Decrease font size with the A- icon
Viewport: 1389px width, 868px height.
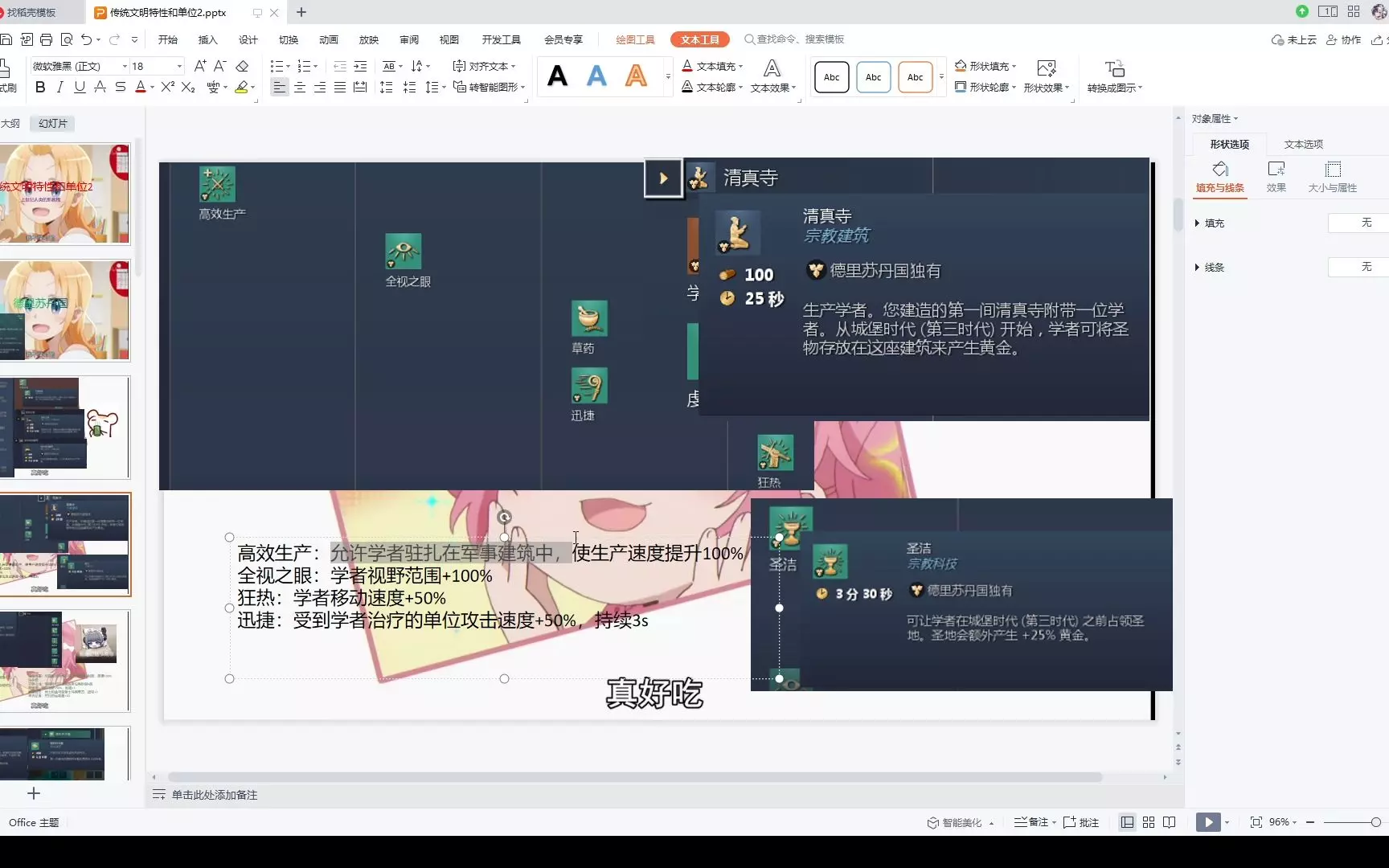click(220, 66)
